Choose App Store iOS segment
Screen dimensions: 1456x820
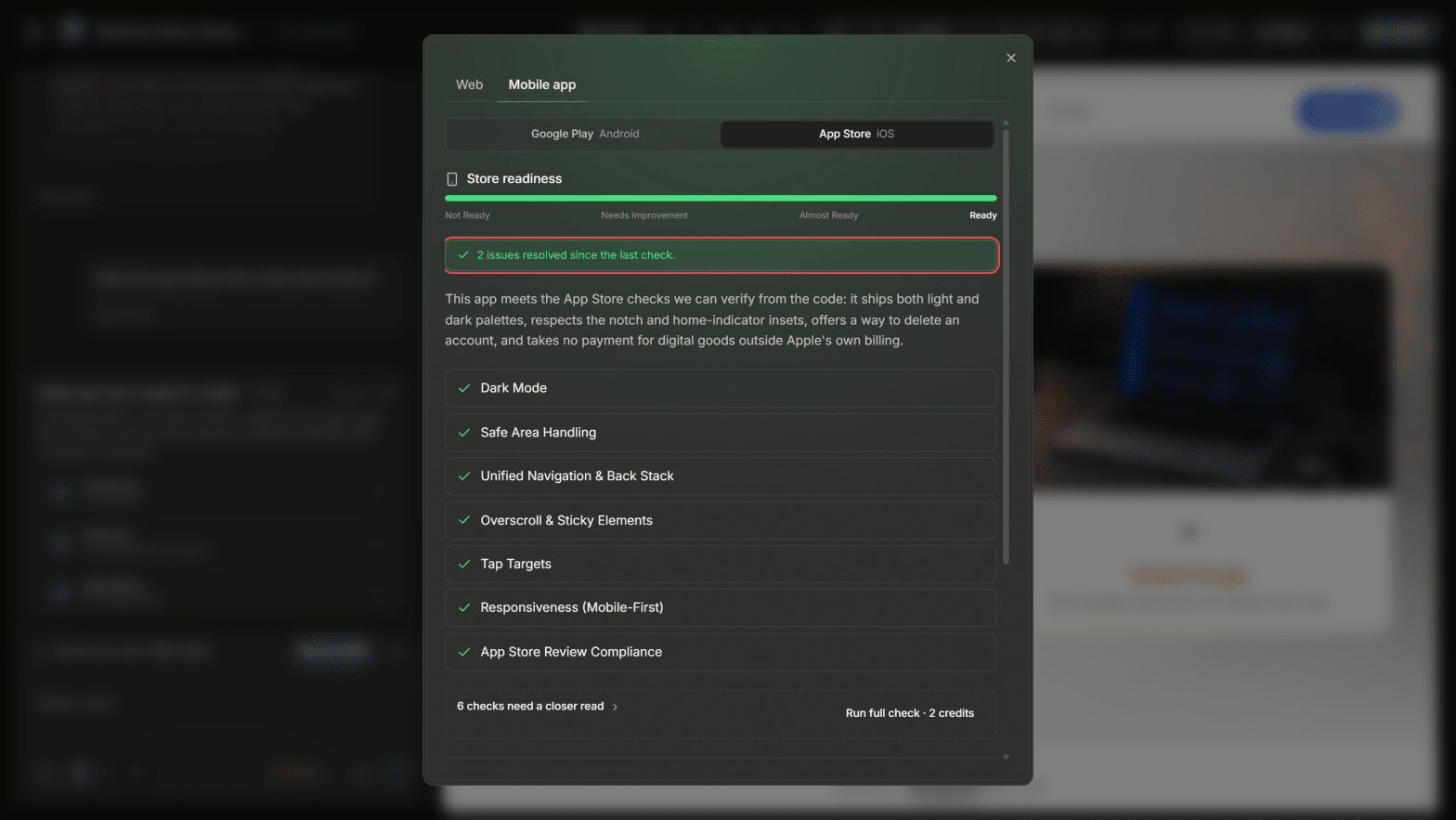tap(856, 134)
